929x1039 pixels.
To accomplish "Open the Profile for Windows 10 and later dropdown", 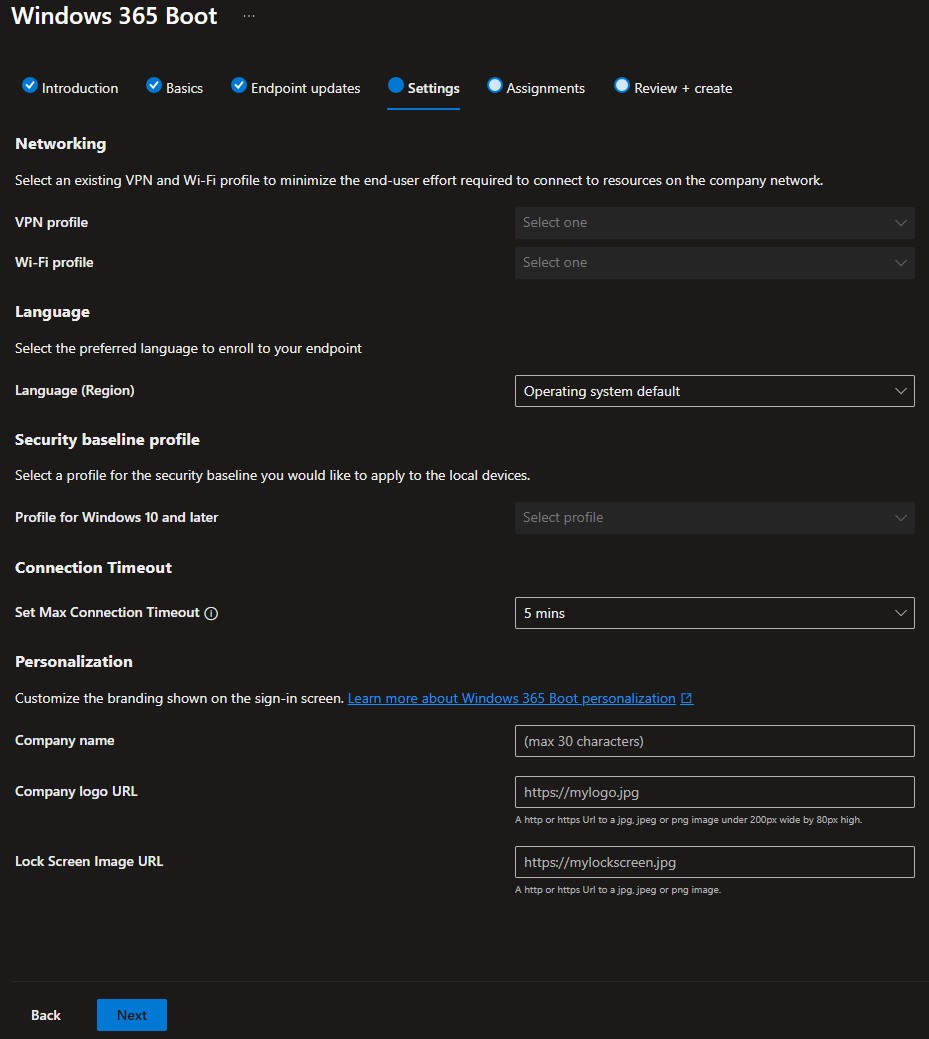I will [x=714, y=518].
